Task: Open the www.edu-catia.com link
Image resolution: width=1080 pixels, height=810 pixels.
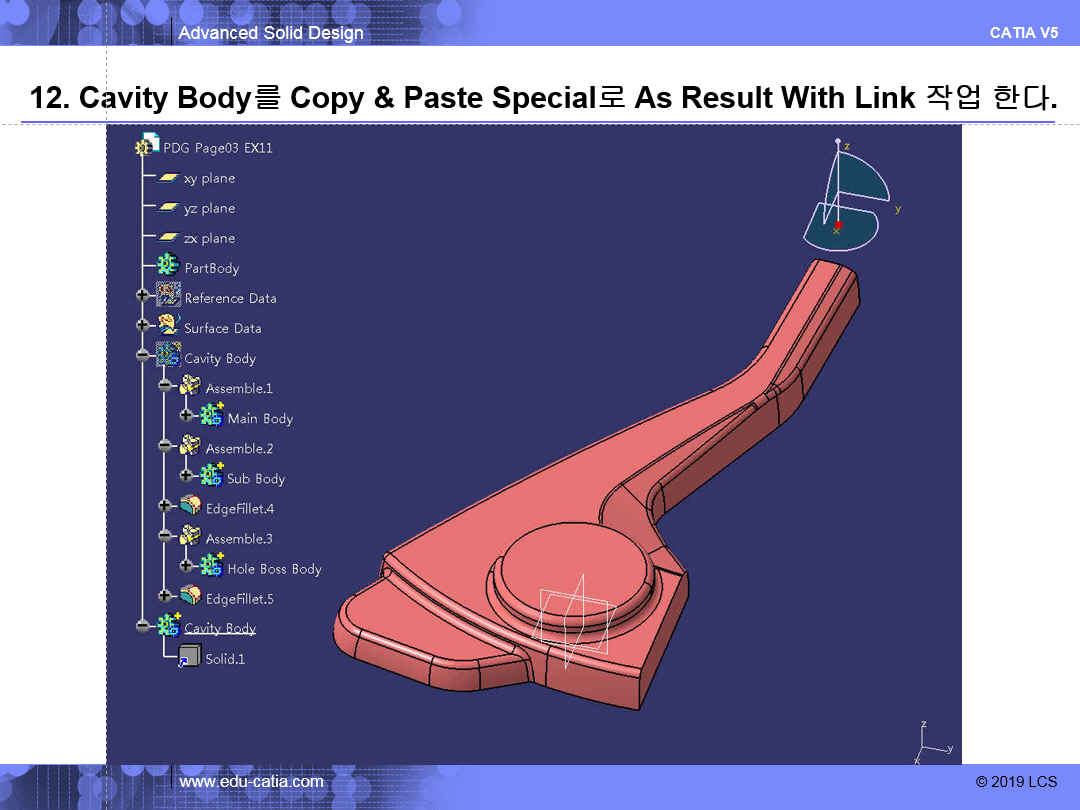Action: click(x=251, y=782)
